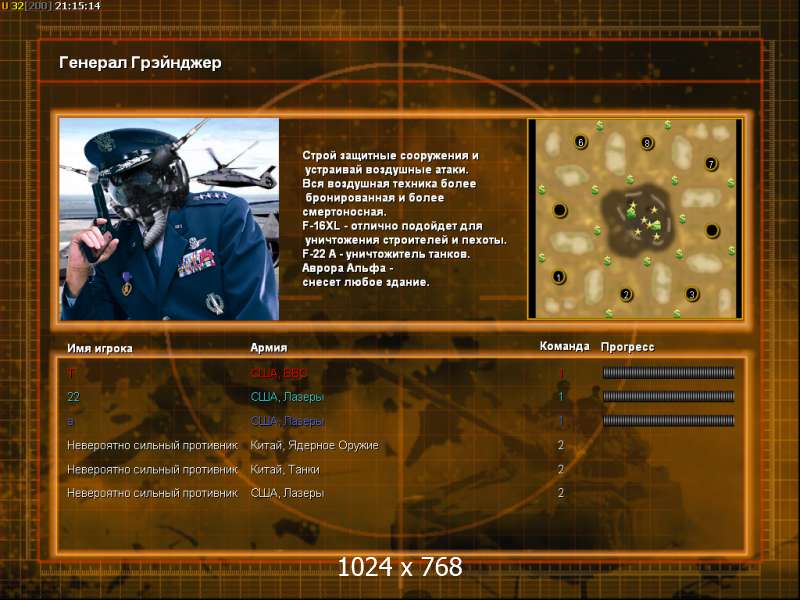The height and width of the screenshot is (600, 800).
Task: Click the снесет любое здание line
Action: point(366,282)
